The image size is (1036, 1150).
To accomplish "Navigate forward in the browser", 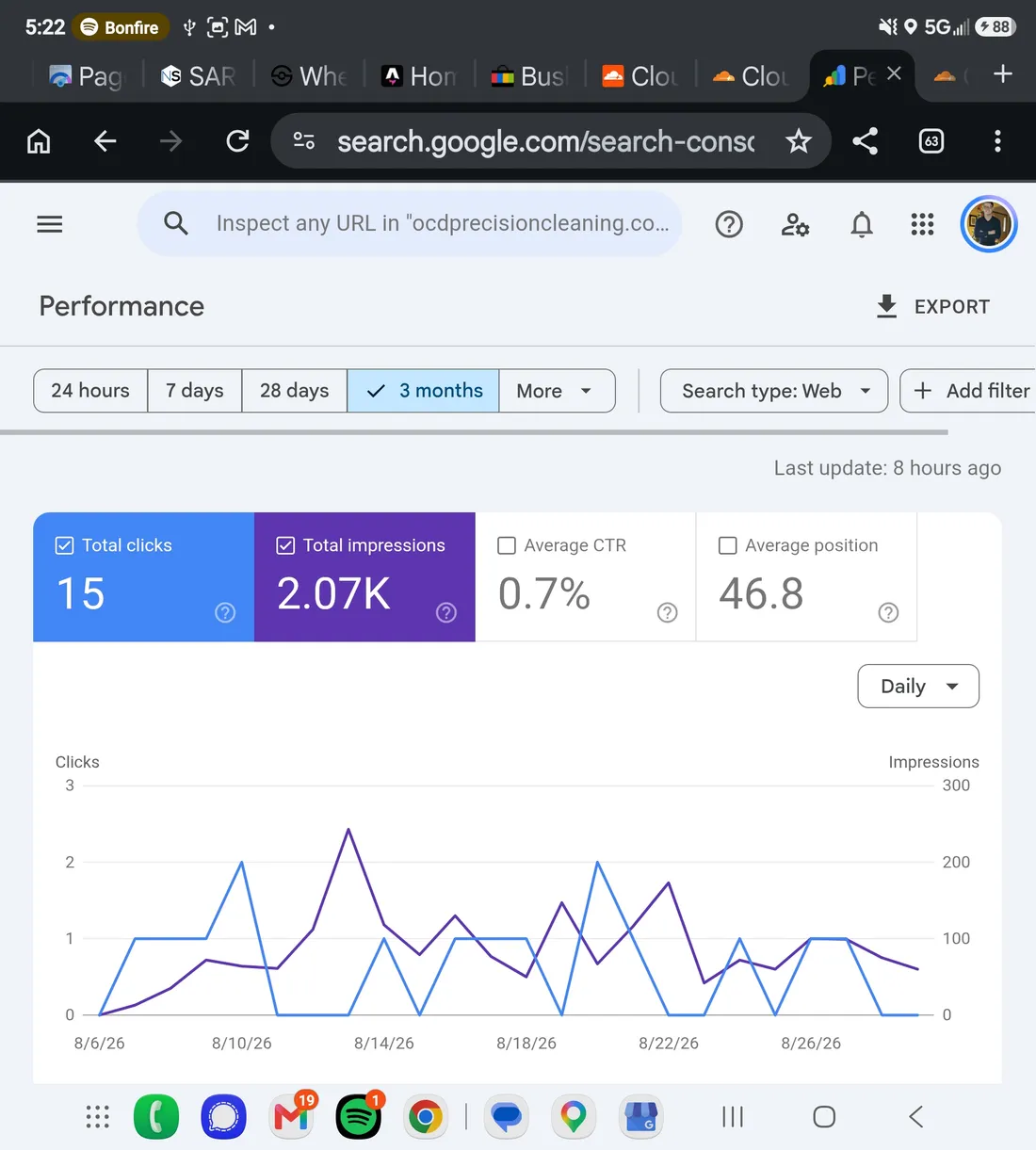I will (x=170, y=141).
